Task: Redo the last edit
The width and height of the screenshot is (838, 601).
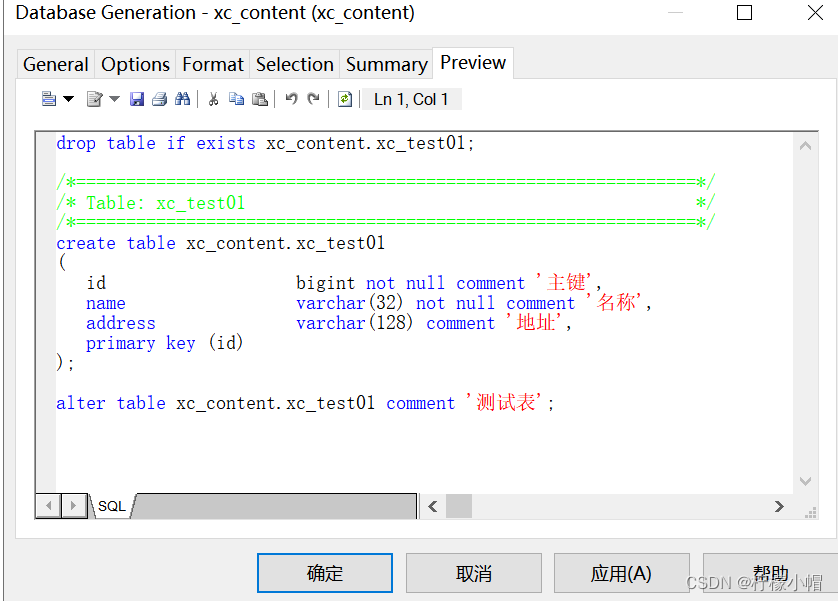Action: 314,99
